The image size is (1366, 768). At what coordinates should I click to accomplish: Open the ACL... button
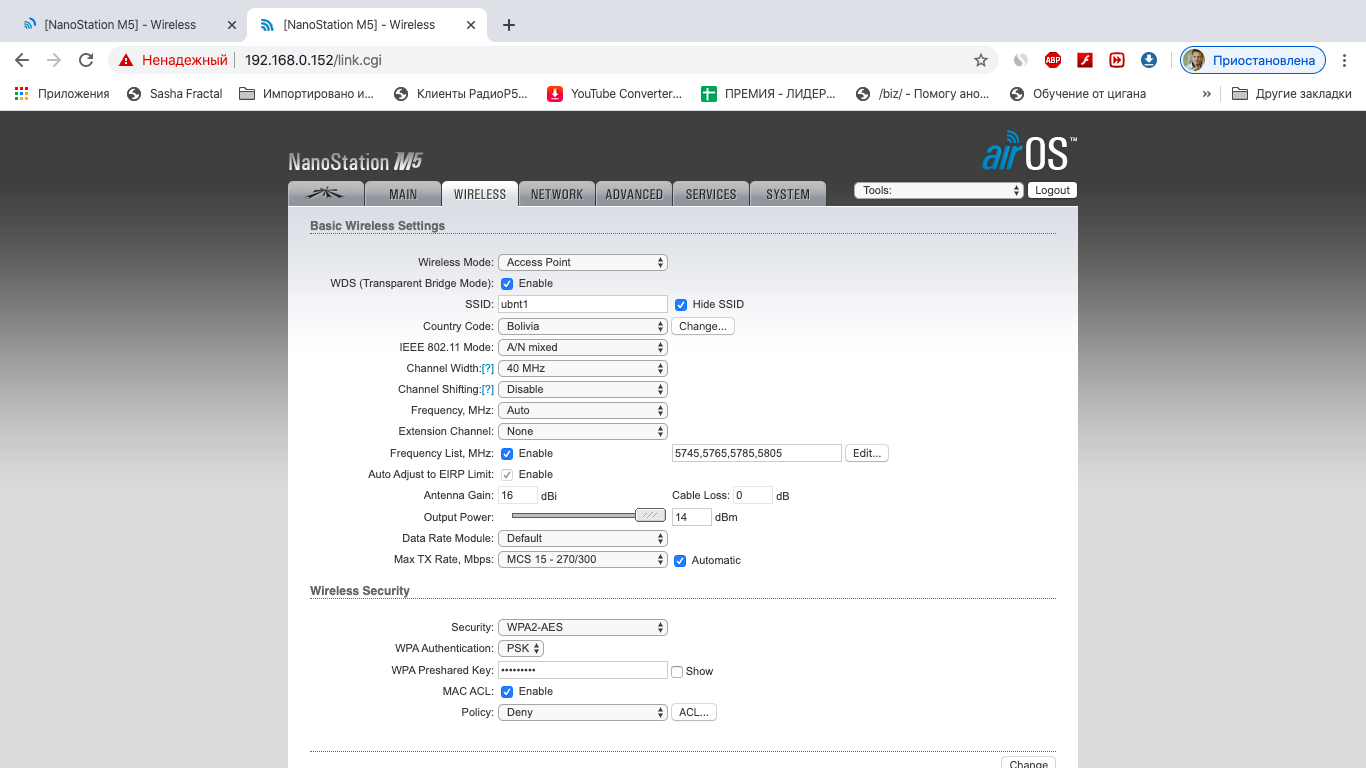pyautogui.click(x=694, y=713)
